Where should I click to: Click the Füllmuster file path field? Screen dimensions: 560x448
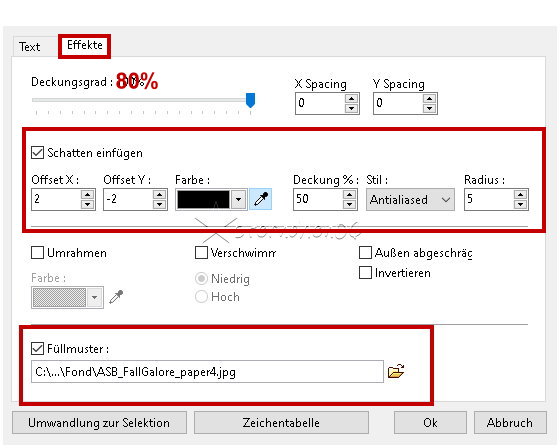click(208, 372)
